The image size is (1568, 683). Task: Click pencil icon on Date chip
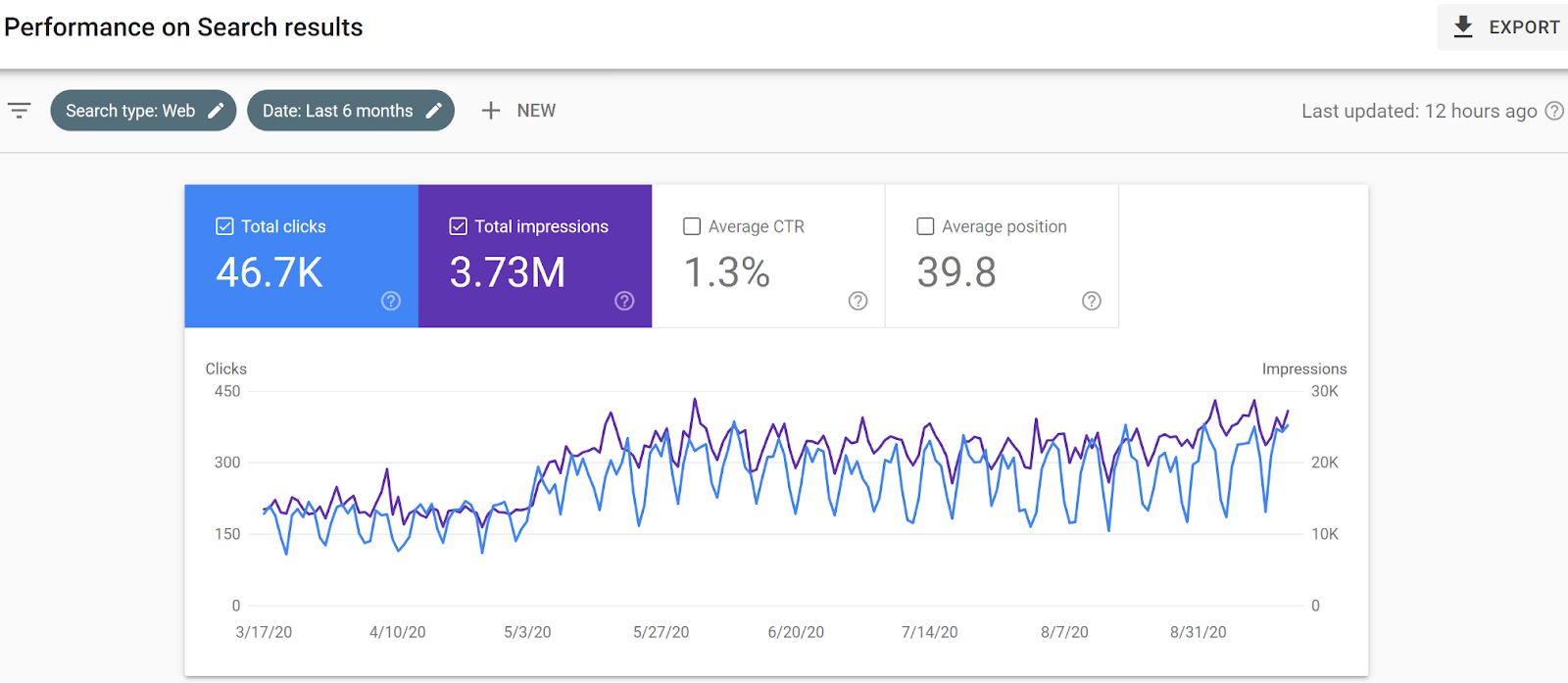(434, 111)
